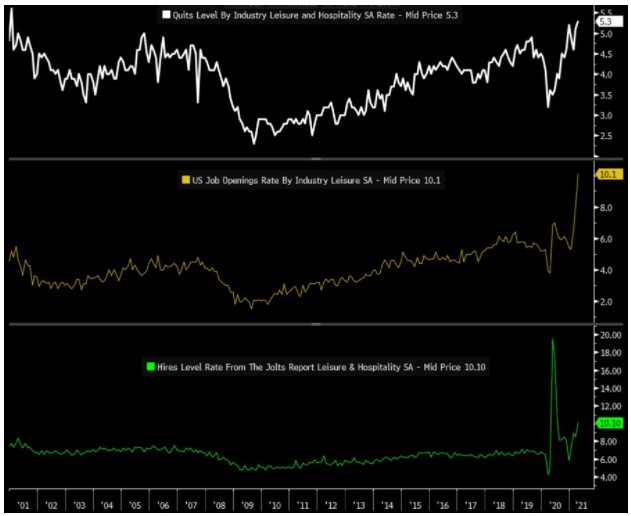Click the '14 year label on the time axis
The image size is (631, 516).
[x=387, y=505]
